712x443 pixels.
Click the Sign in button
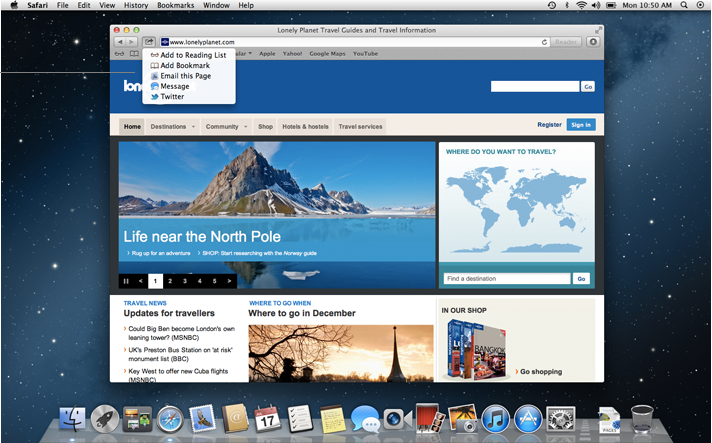[x=580, y=125]
